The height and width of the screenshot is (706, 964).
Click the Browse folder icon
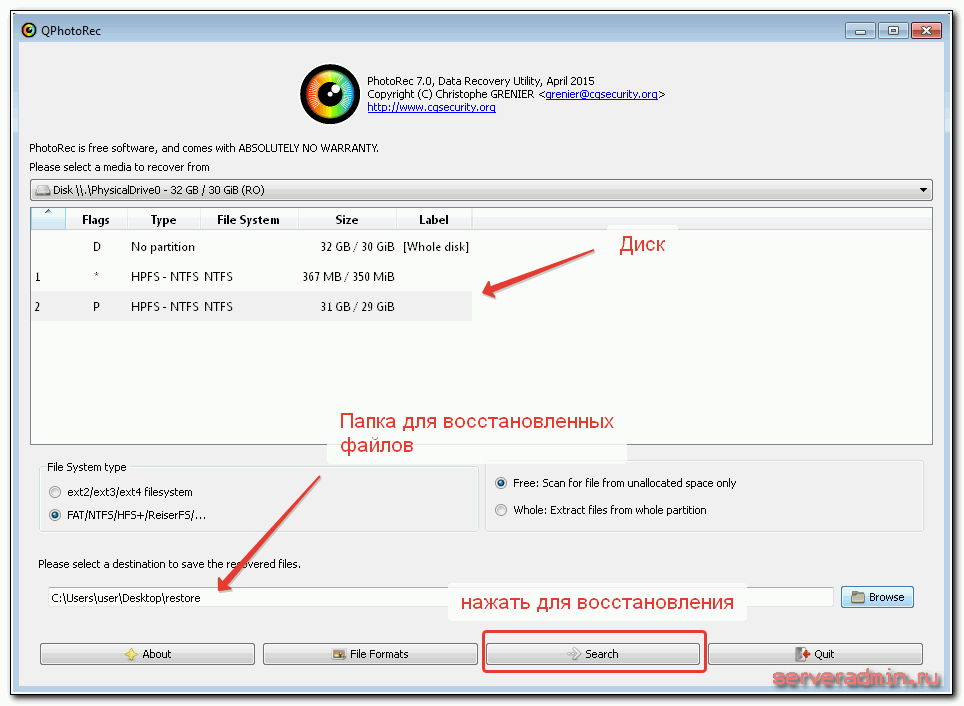click(x=857, y=598)
